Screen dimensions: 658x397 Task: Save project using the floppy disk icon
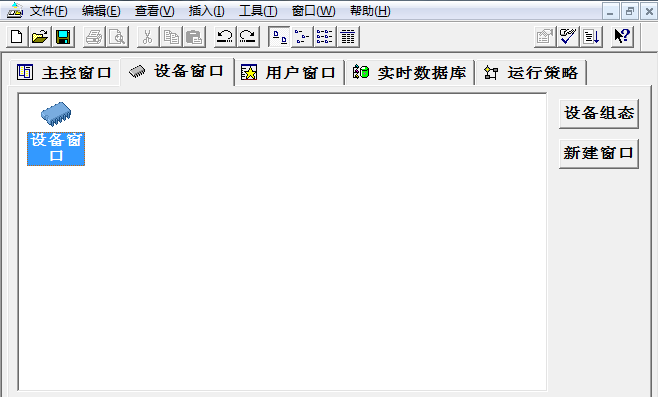pyautogui.click(x=63, y=37)
